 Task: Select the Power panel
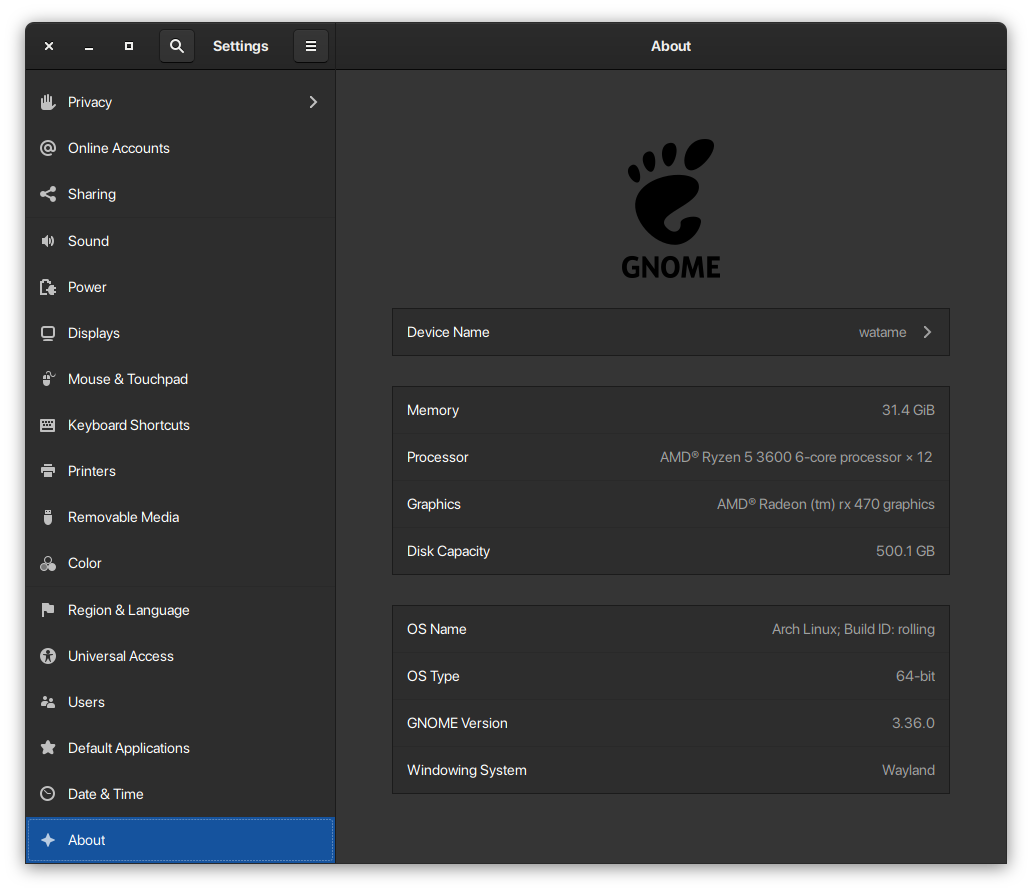[180, 287]
